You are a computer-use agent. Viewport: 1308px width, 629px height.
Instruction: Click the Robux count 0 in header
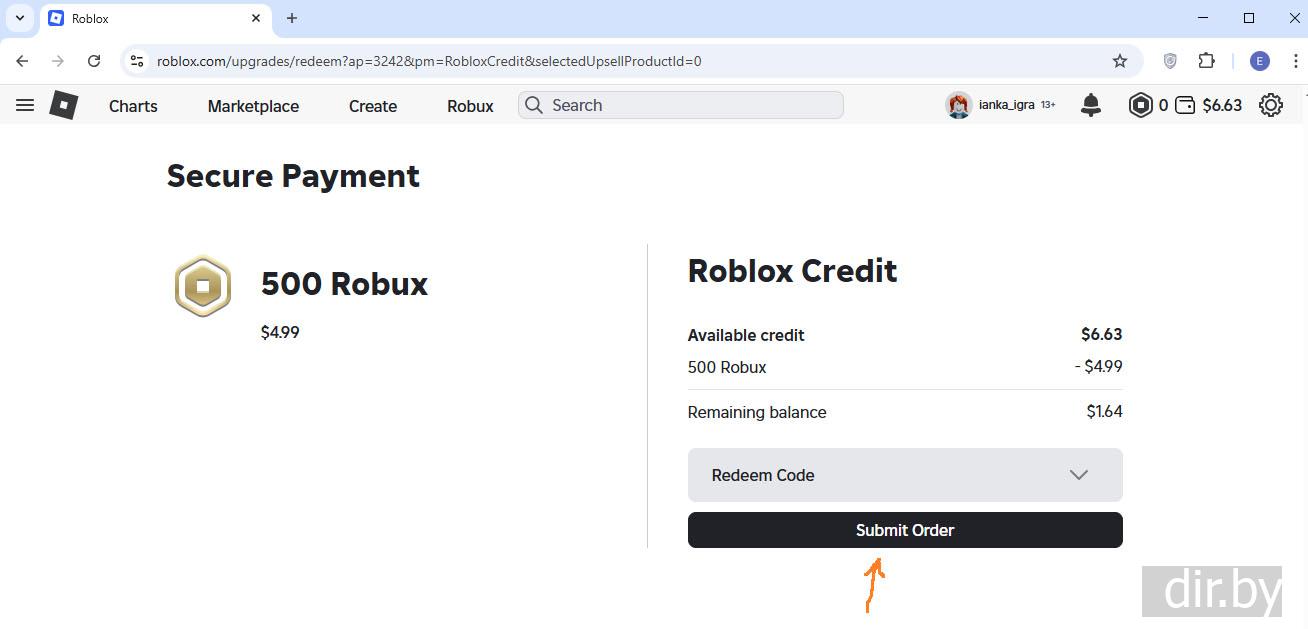(x=1163, y=105)
